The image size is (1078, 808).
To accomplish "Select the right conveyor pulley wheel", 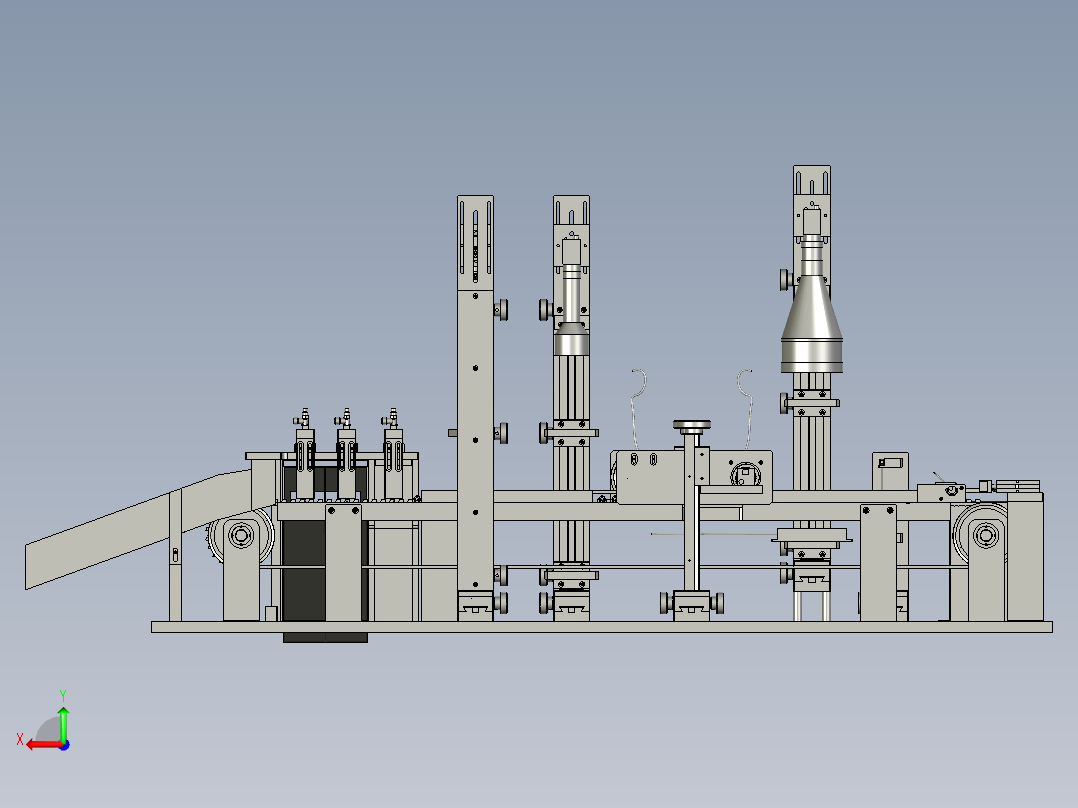I will pyautogui.click(x=985, y=535).
